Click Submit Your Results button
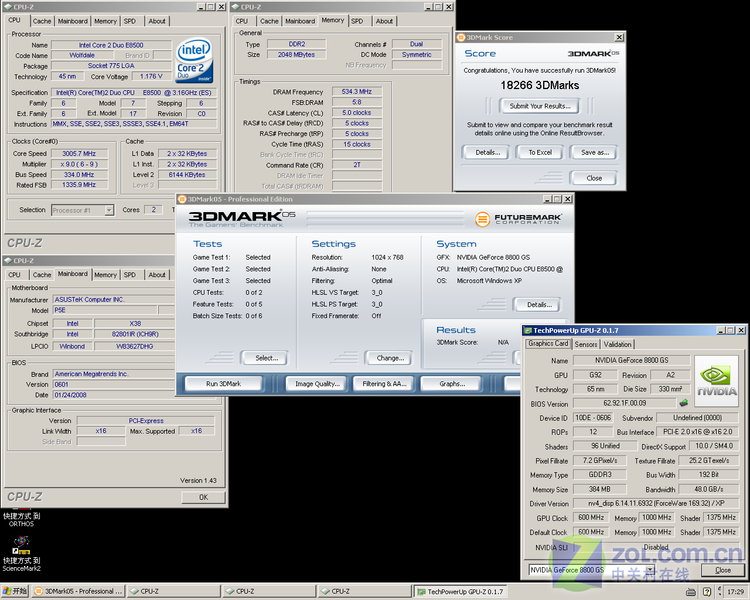This screenshot has height=600, width=750. pos(540,106)
